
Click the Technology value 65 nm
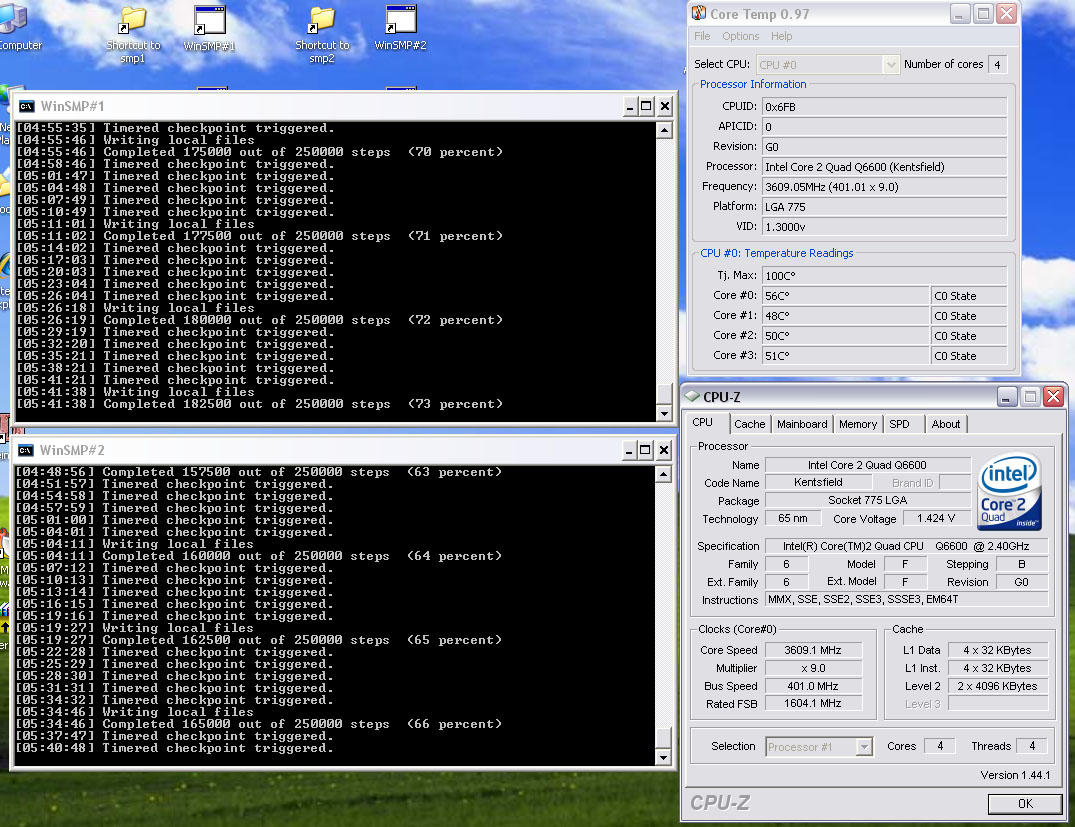tap(793, 518)
